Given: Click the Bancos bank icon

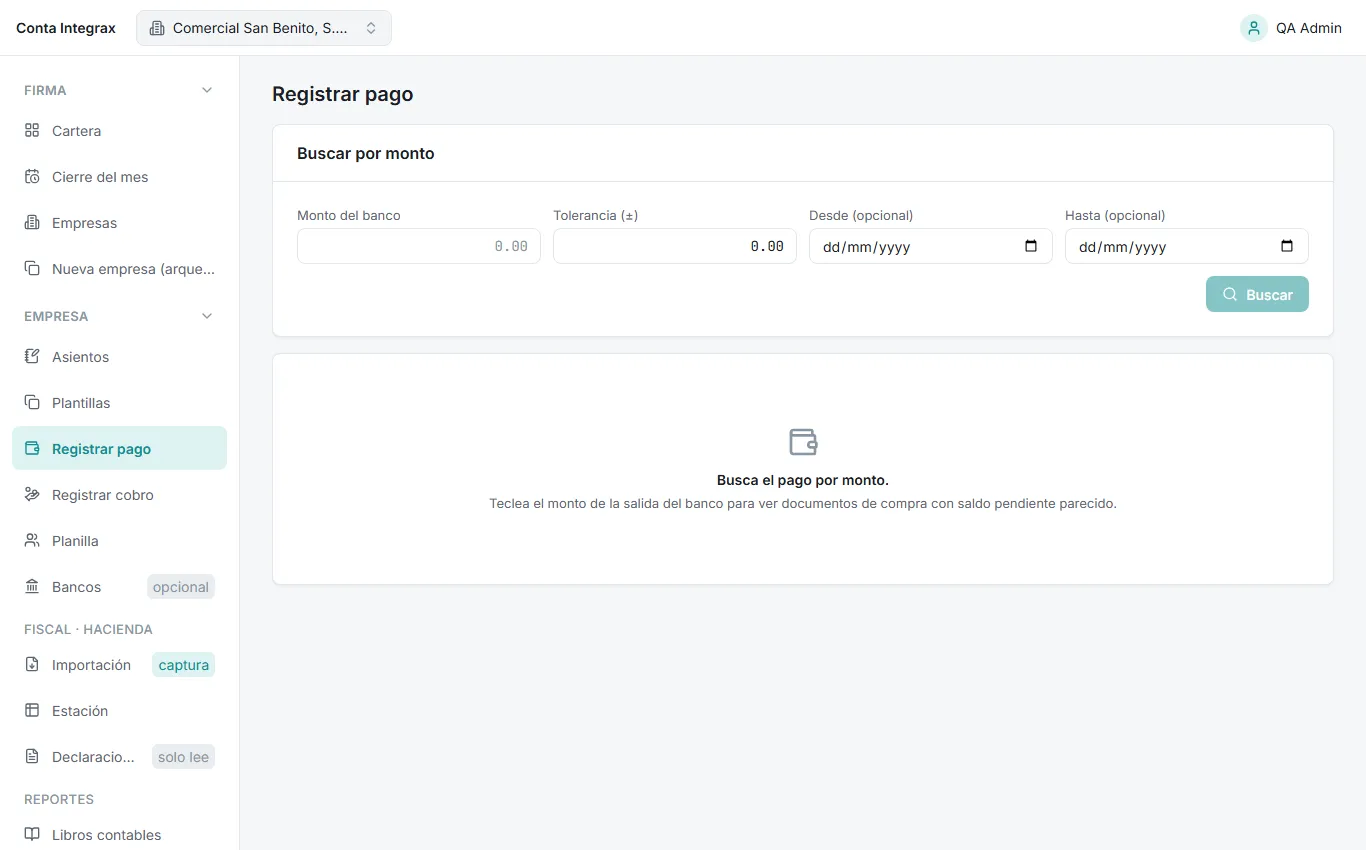Looking at the screenshot, I should (32, 587).
